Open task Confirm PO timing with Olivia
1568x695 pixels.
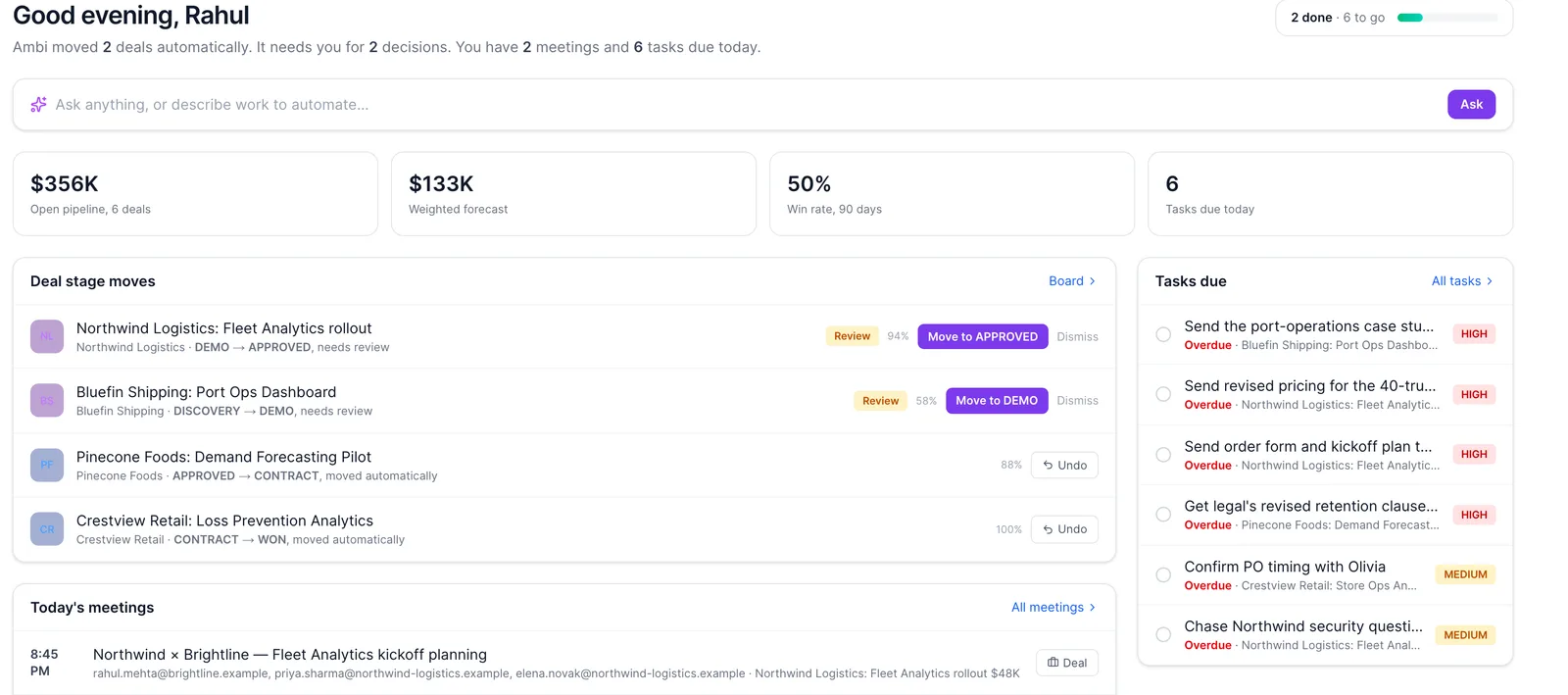tap(1285, 567)
